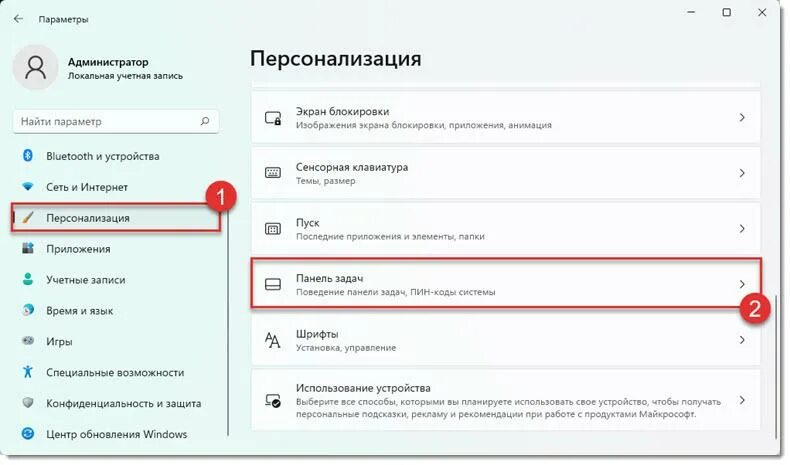
Task: Open Специальные возможности section
Action: 116,372
